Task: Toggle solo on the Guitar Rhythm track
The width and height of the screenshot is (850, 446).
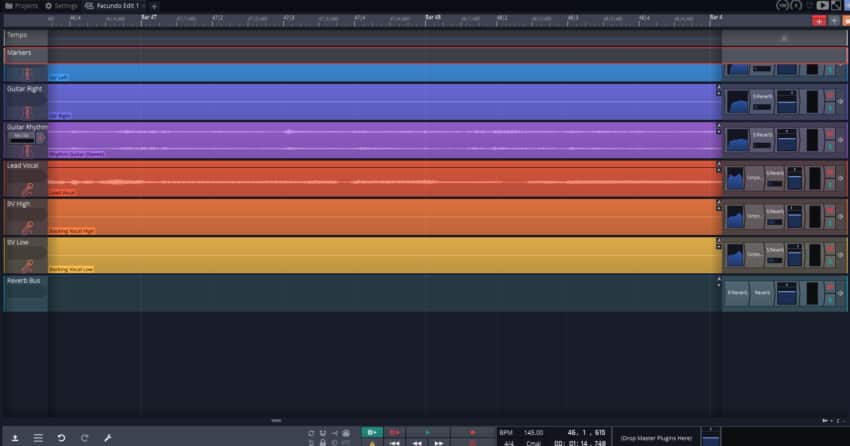Action: coord(828,146)
